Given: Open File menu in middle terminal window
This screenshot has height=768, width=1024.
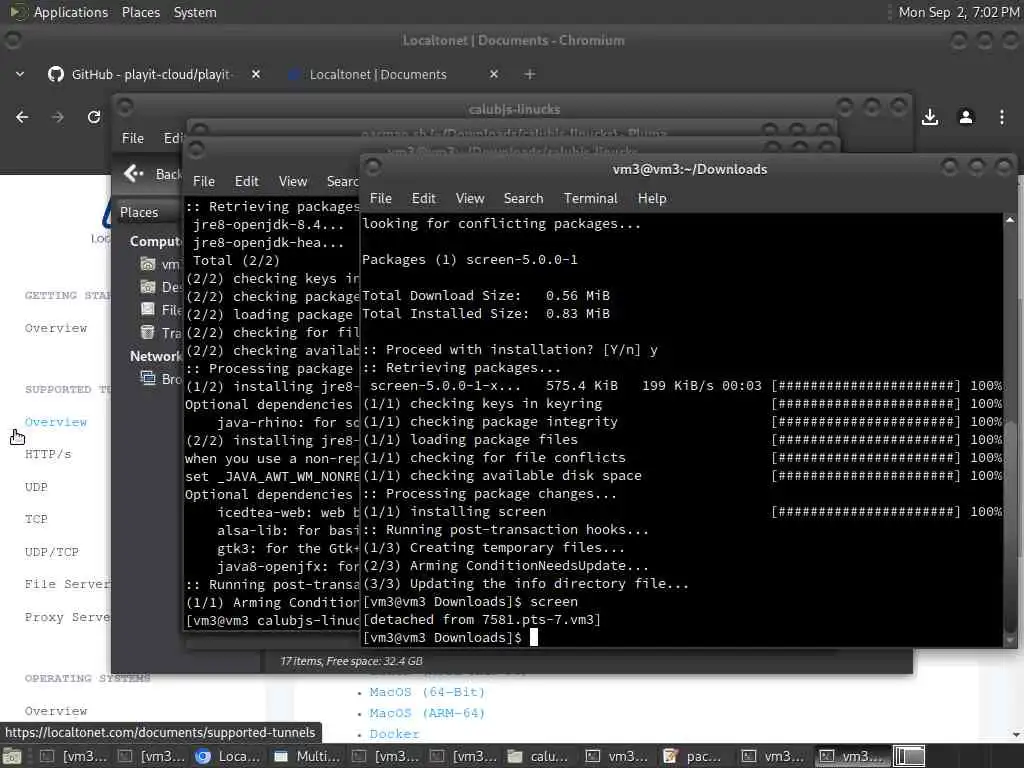Looking at the screenshot, I should tap(204, 182).
